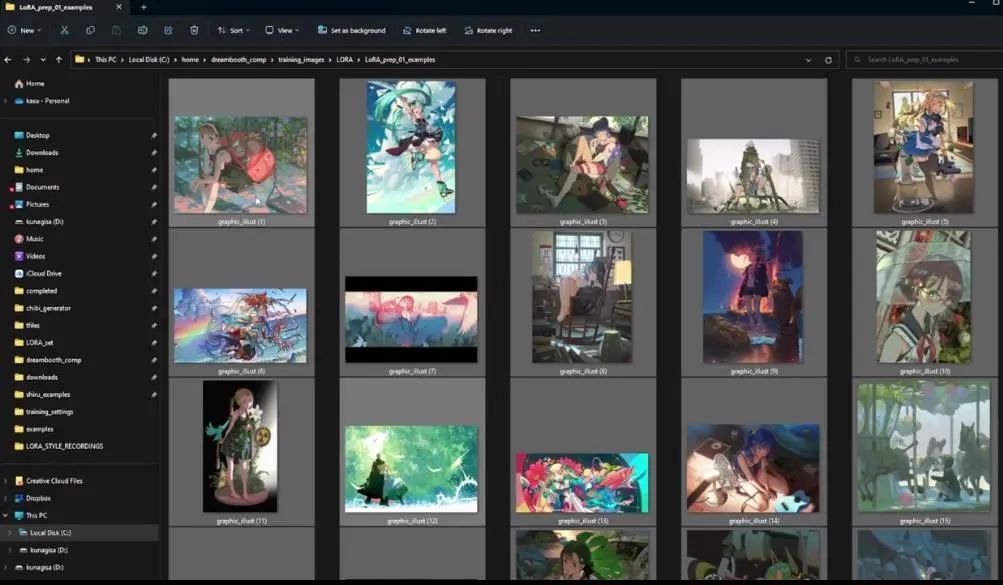
Task: Close the LoRA_prep_01_examples tab
Action: click(118, 7)
